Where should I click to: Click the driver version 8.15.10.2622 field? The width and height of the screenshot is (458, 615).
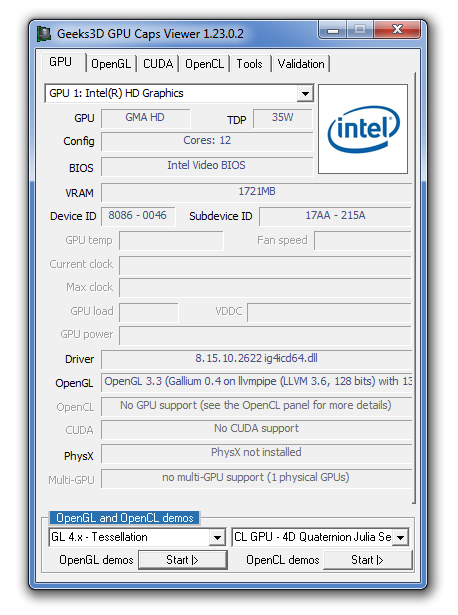coord(256,359)
